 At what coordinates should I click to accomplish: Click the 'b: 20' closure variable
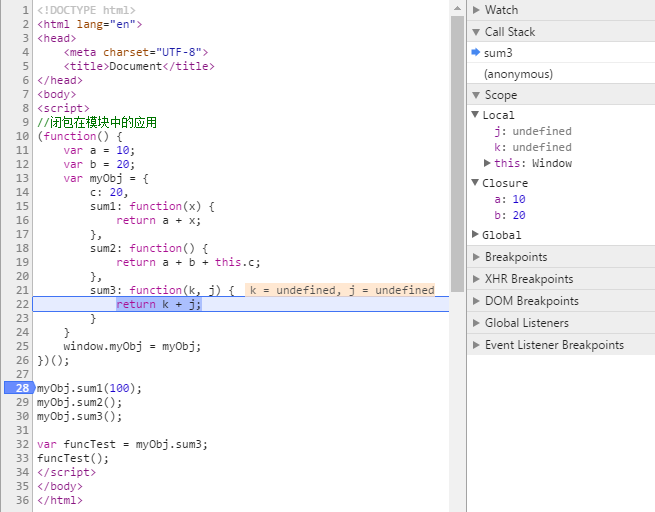[x=510, y=215]
